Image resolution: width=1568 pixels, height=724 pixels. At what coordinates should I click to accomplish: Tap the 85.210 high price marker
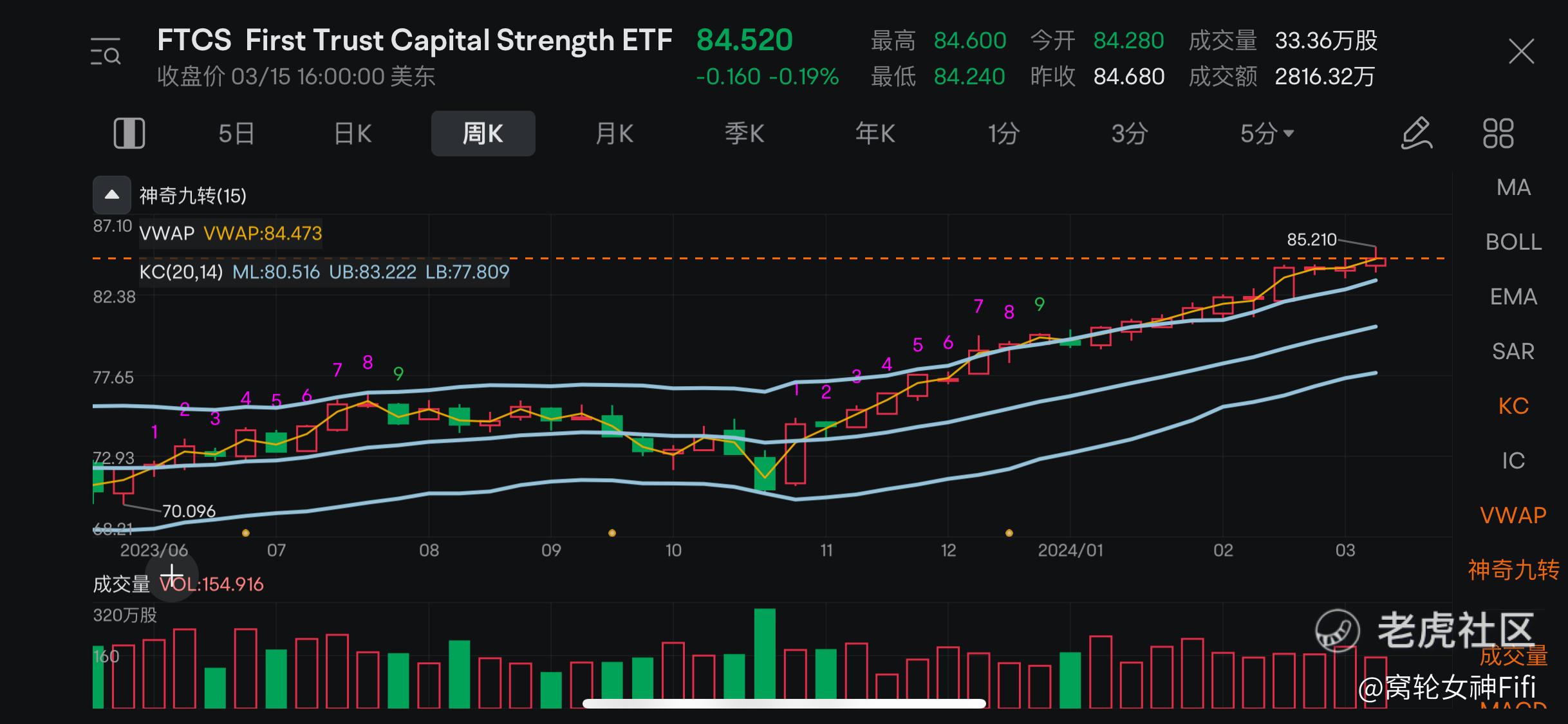pyautogui.click(x=1312, y=239)
